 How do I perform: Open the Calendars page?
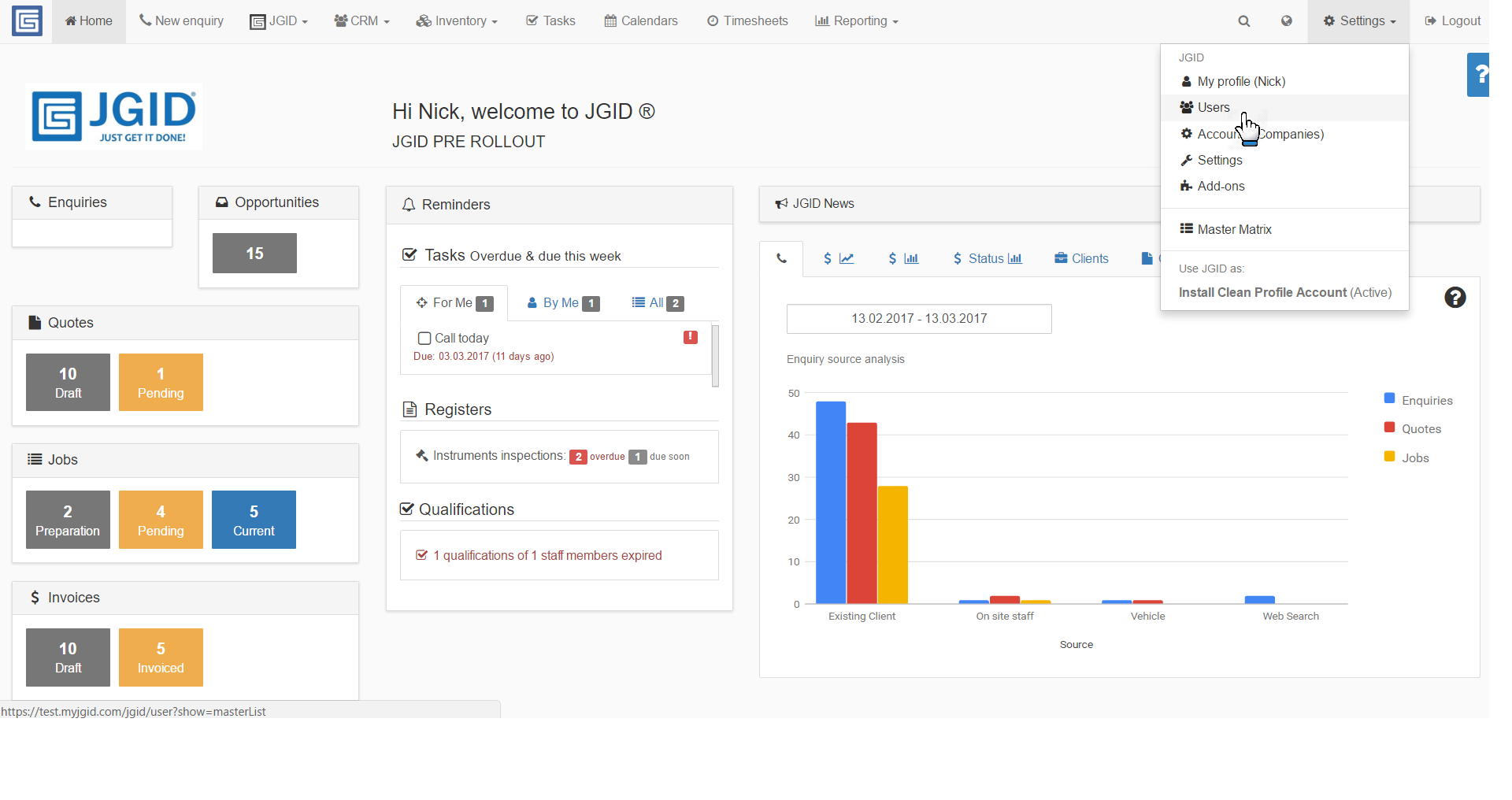641,21
